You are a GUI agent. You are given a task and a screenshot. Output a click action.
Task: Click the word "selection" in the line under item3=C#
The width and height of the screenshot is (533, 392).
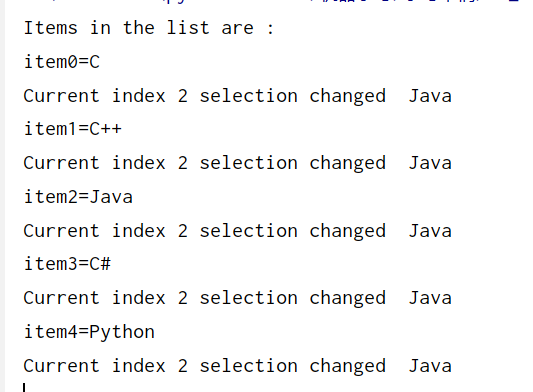248,298
